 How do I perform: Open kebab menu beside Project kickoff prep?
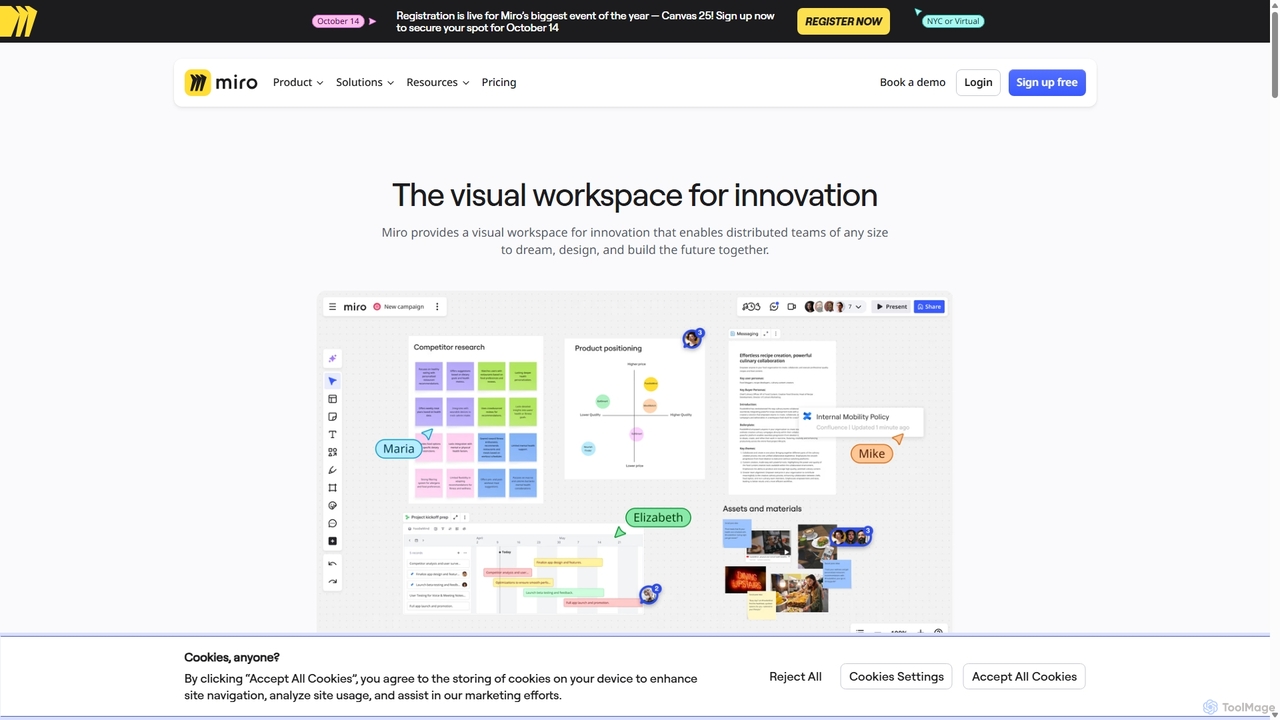(465, 517)
